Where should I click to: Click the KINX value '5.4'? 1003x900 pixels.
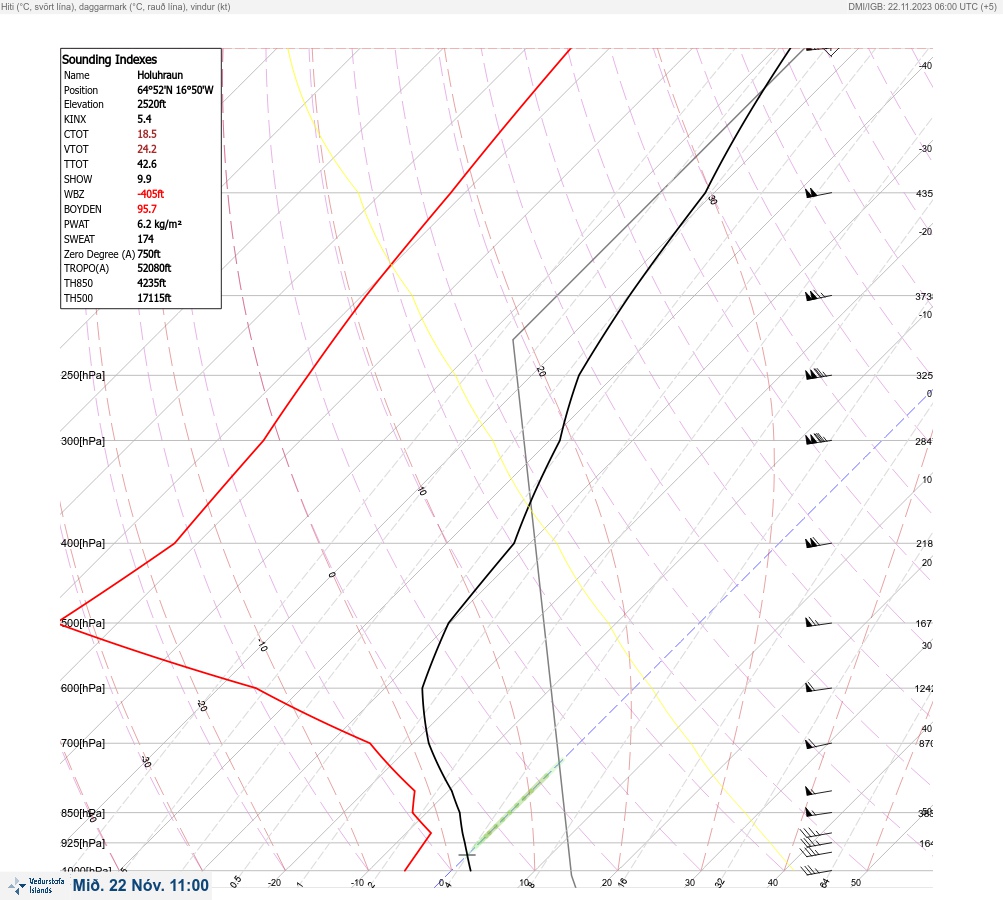[x=145, y=119]
